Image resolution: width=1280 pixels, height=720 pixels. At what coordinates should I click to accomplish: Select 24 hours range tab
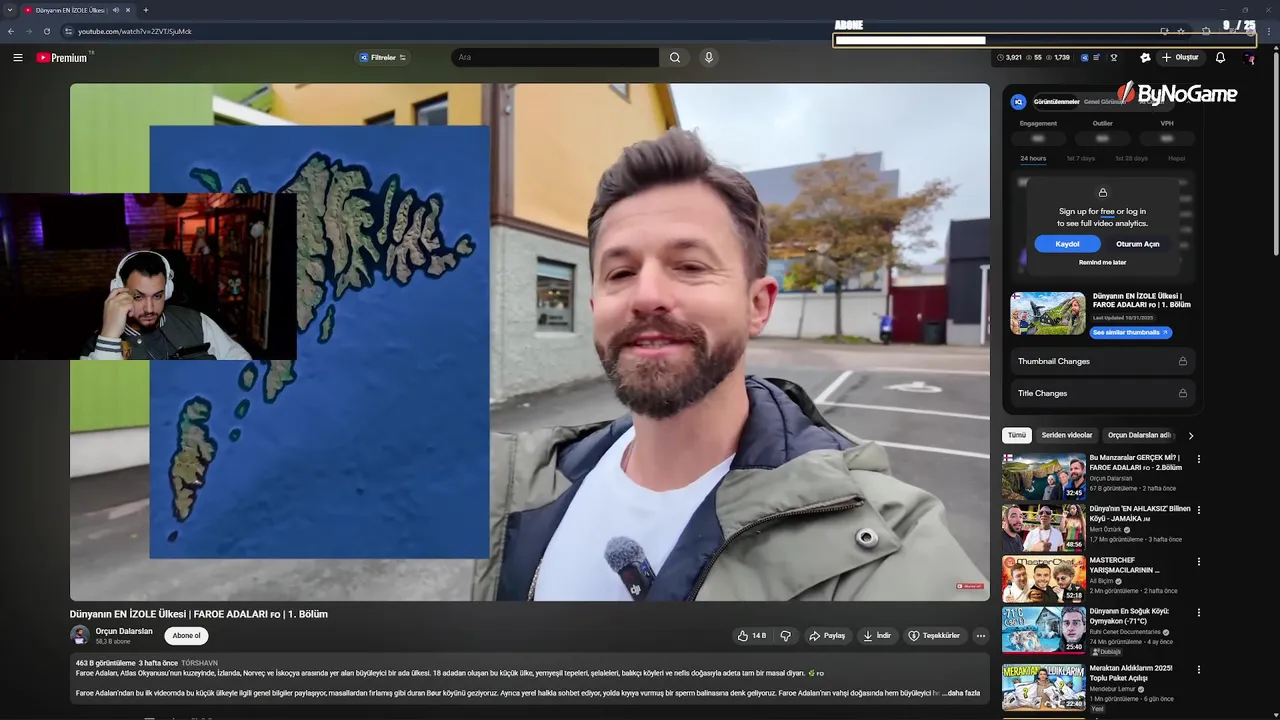(1033, 158)
